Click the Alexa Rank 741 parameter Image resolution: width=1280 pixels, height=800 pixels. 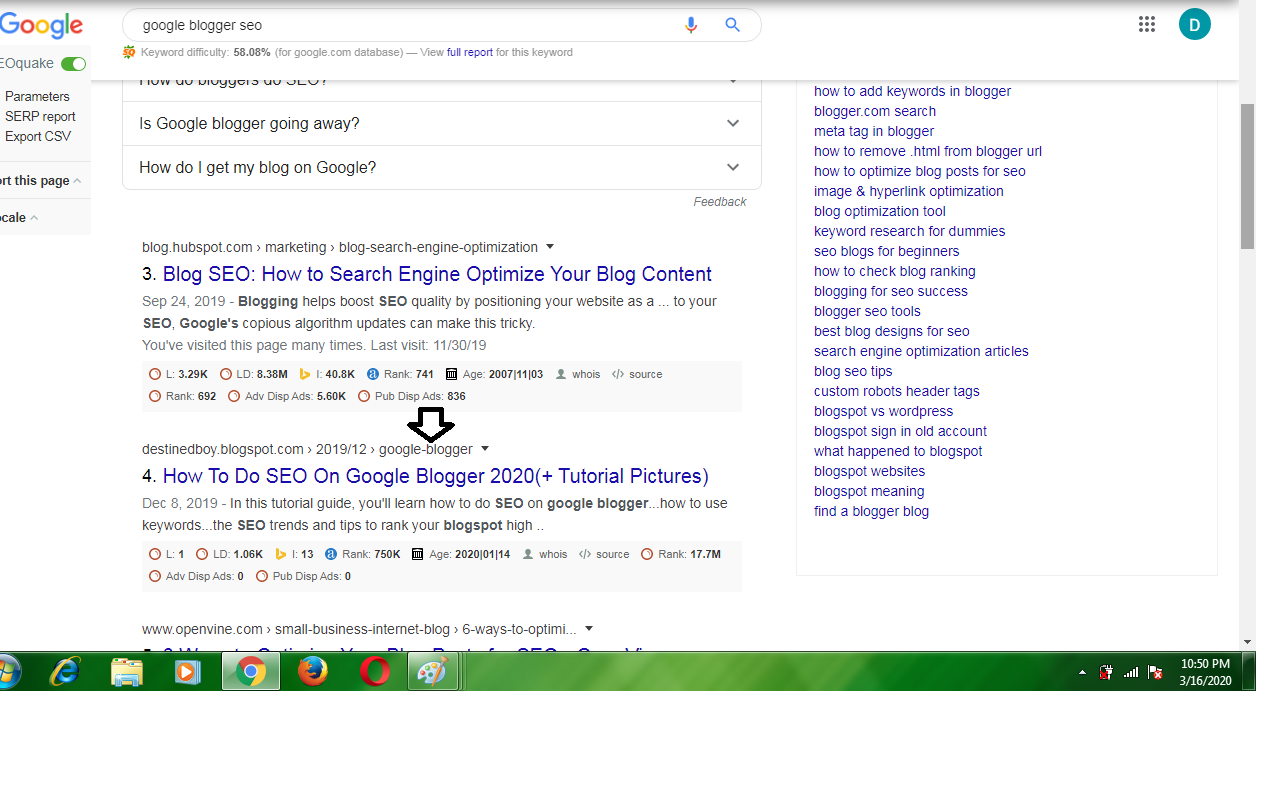401,374
